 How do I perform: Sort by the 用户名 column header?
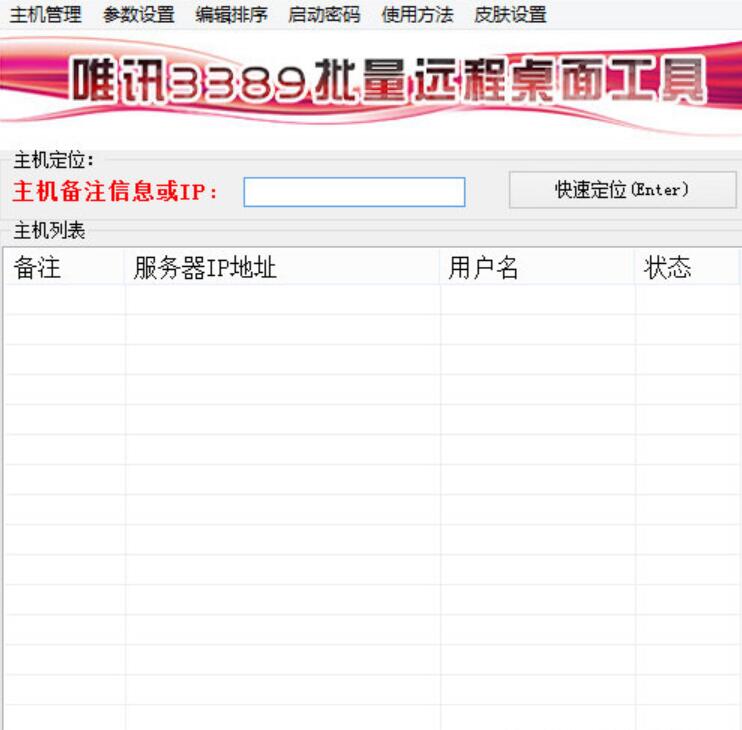pyautogui.click(x=538, y=267)
